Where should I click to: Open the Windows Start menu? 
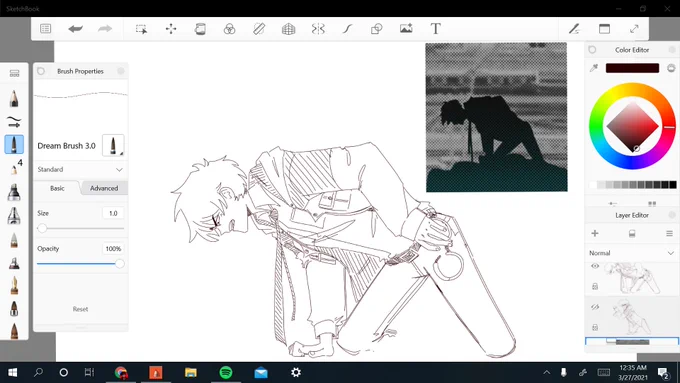pyautogui.click(x=13, y=372)
